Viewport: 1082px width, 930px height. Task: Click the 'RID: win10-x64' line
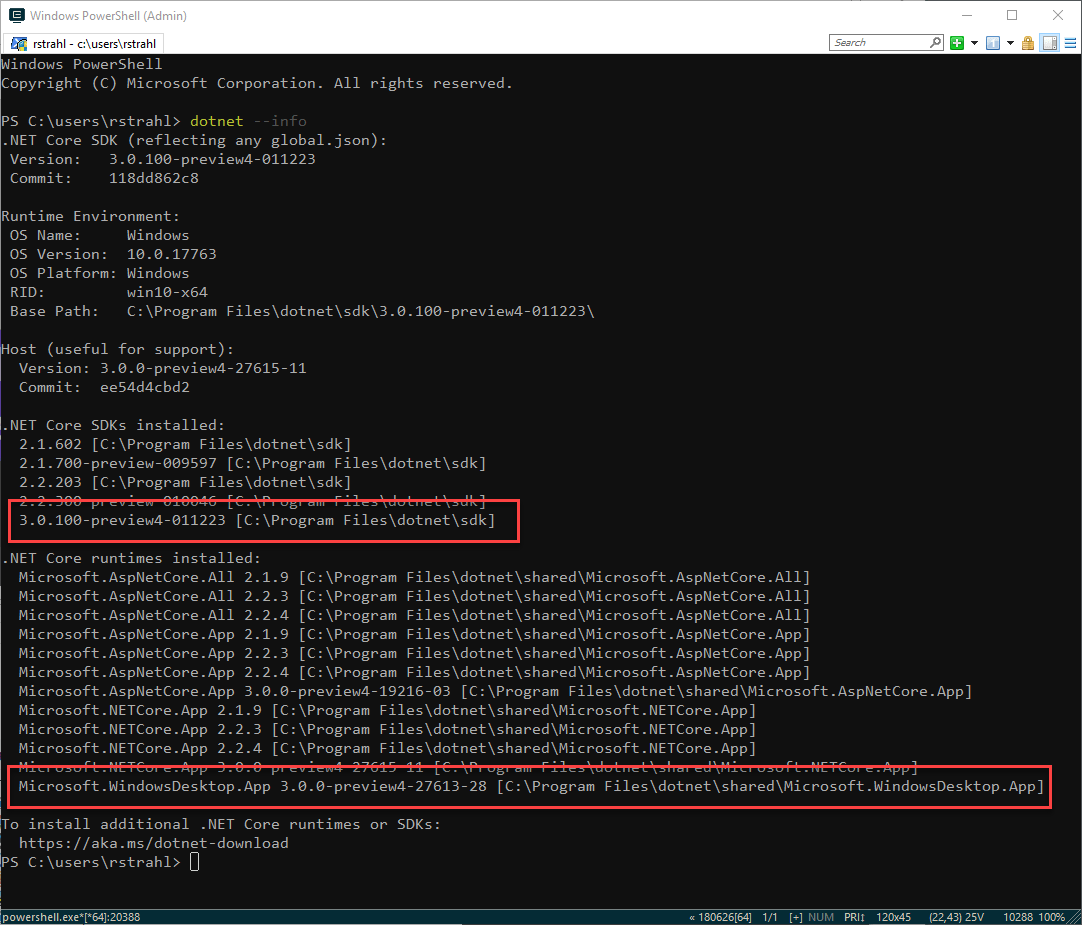tap(108, 292)
